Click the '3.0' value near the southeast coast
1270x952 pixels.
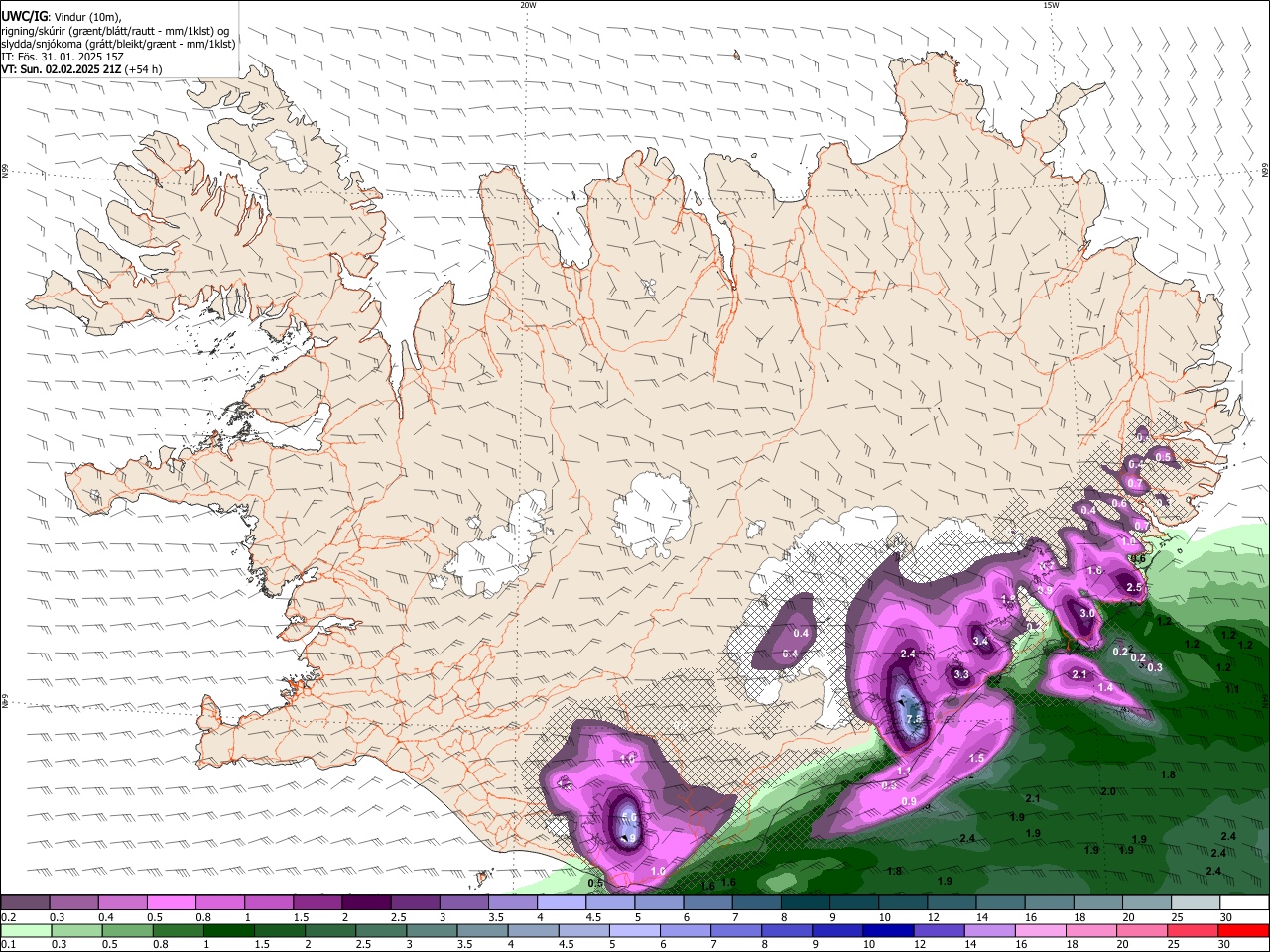point(1086,613)
